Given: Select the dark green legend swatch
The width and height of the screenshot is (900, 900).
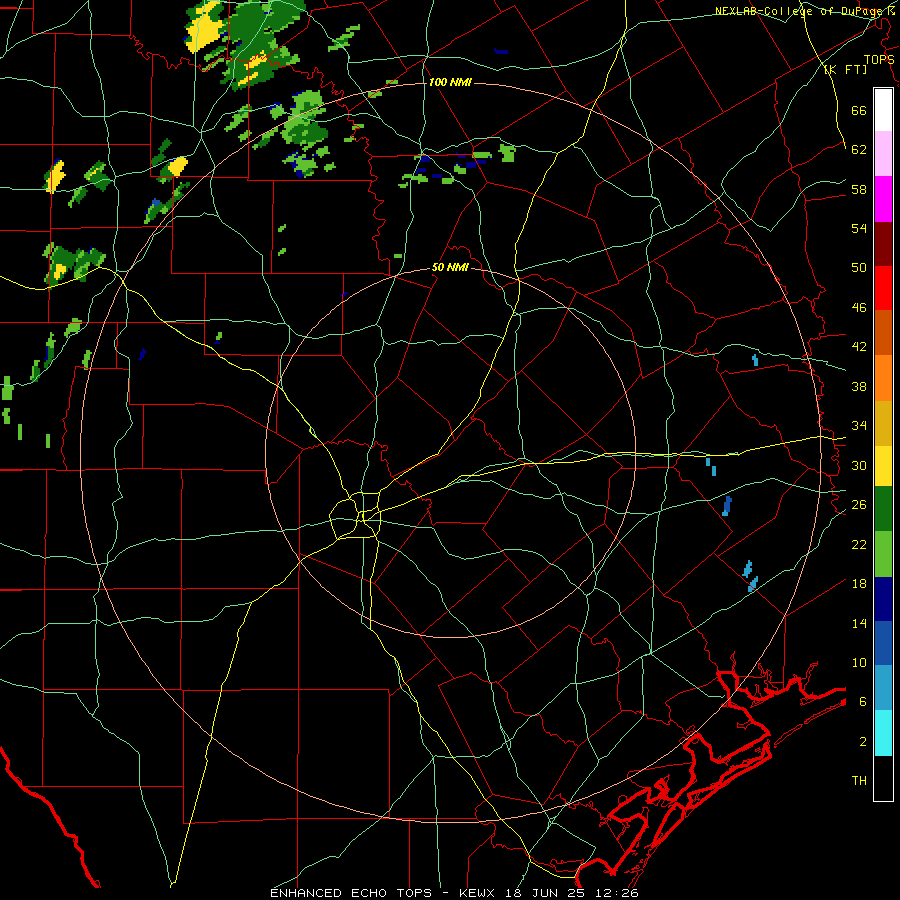Looking at the screenshot, I should click(x=883, y=509).
